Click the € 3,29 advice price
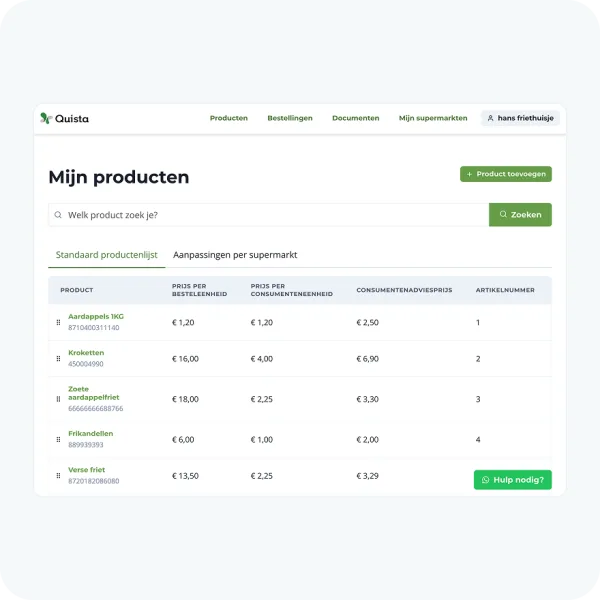 click(367, 476)
